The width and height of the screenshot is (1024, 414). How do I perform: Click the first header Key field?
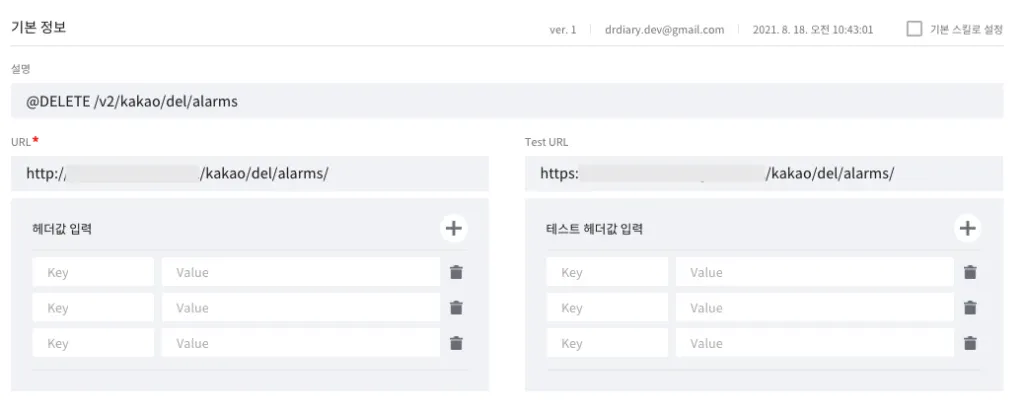pyautogui.click(x=93, y=272)
